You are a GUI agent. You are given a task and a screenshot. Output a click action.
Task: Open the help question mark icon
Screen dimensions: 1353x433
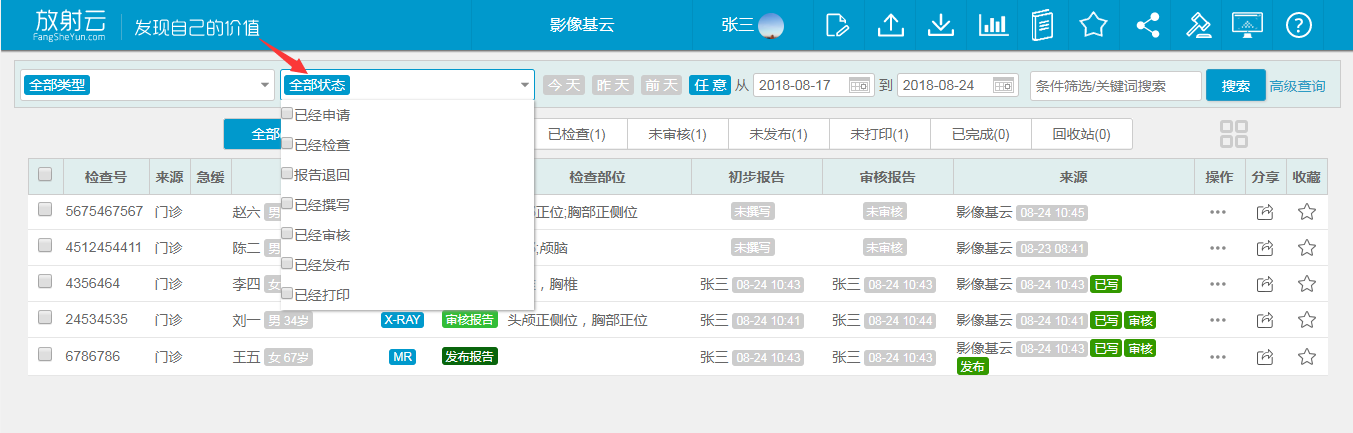pos(1298,26)
